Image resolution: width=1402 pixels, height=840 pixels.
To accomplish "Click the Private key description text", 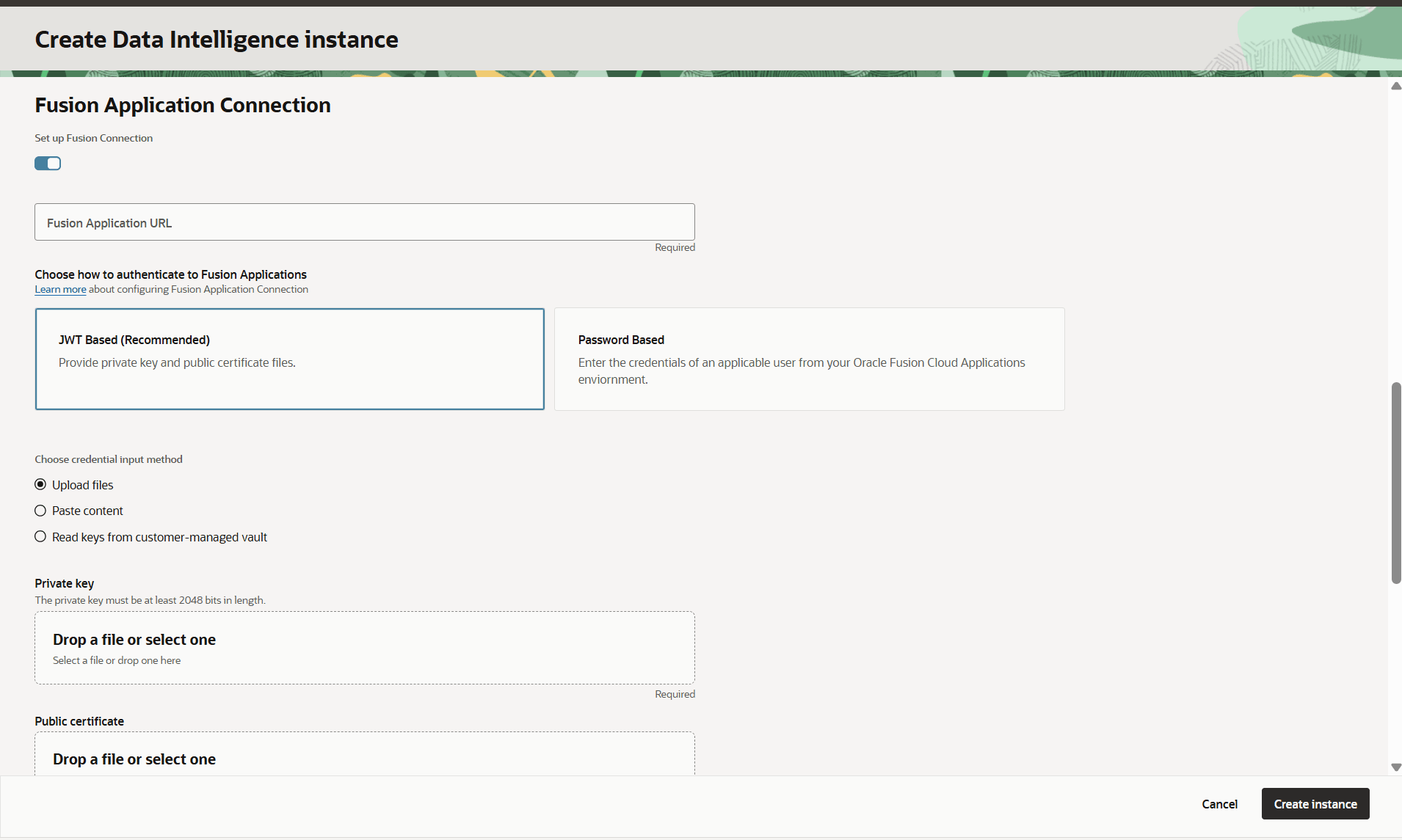I will 150,599.
